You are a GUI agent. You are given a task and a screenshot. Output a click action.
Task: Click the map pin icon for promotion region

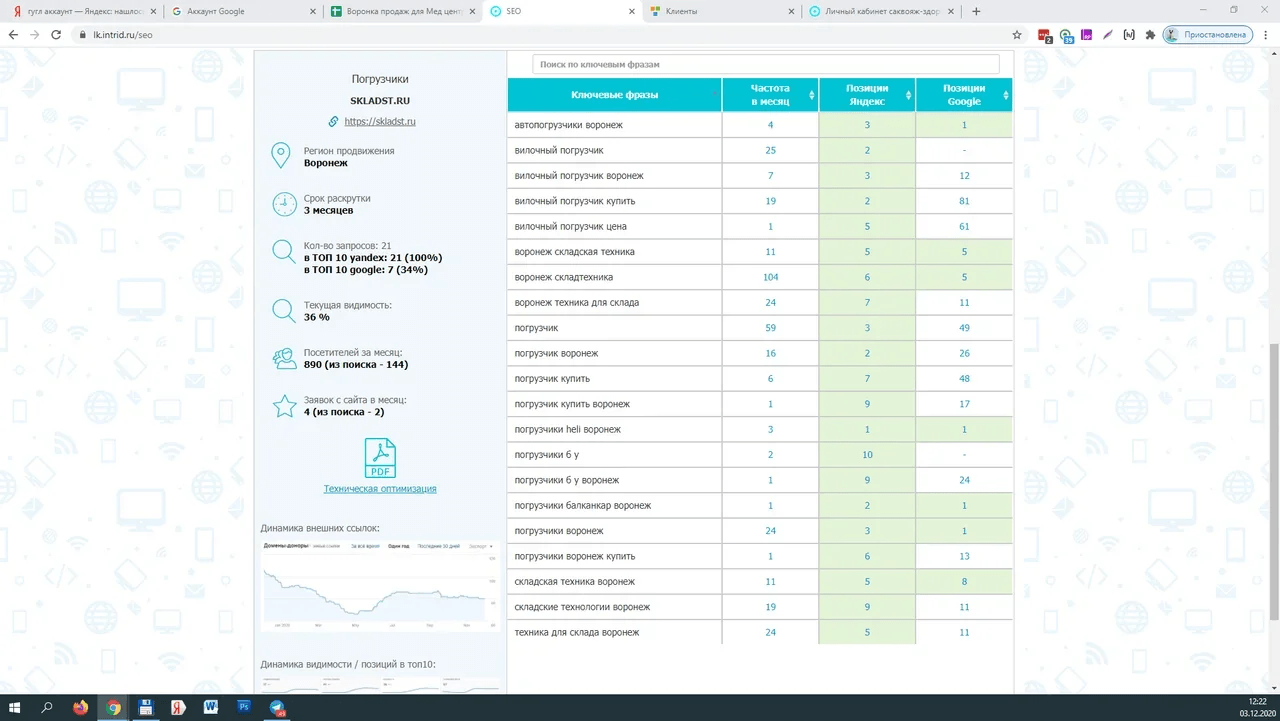(x=281, y=156)
